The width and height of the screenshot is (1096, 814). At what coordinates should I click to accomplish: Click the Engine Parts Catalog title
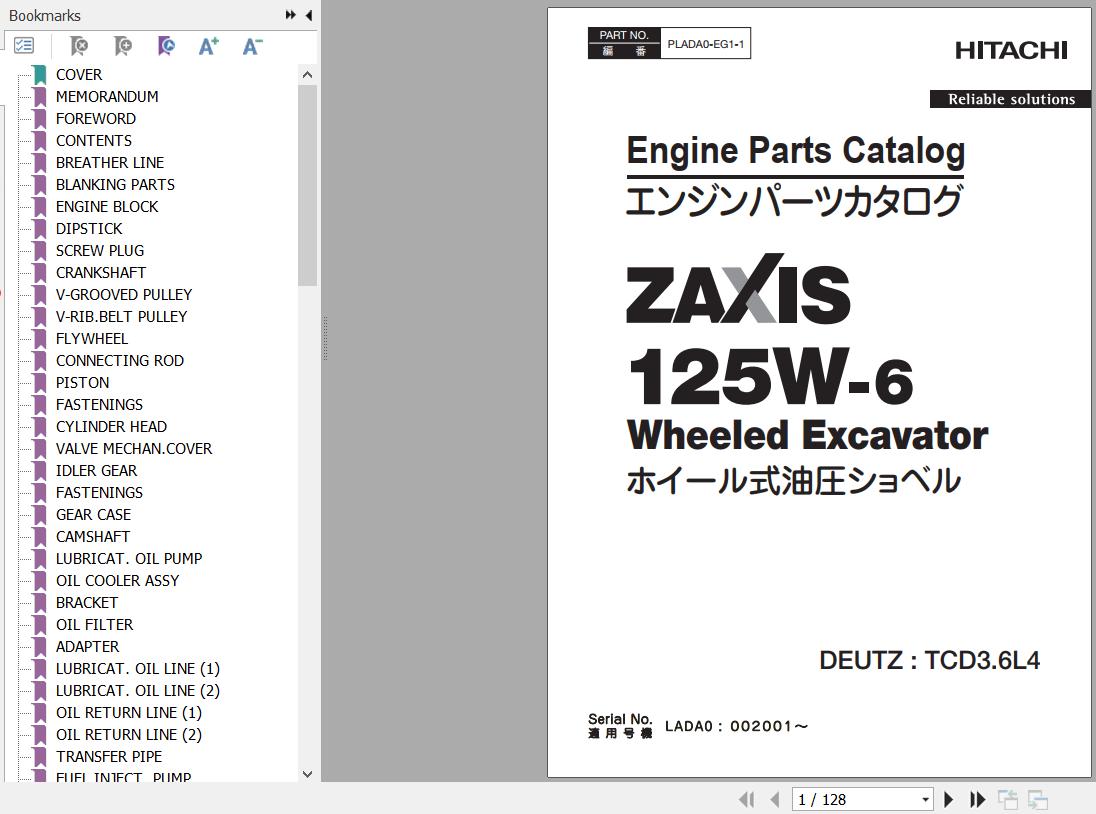click(x=795, y=151)
